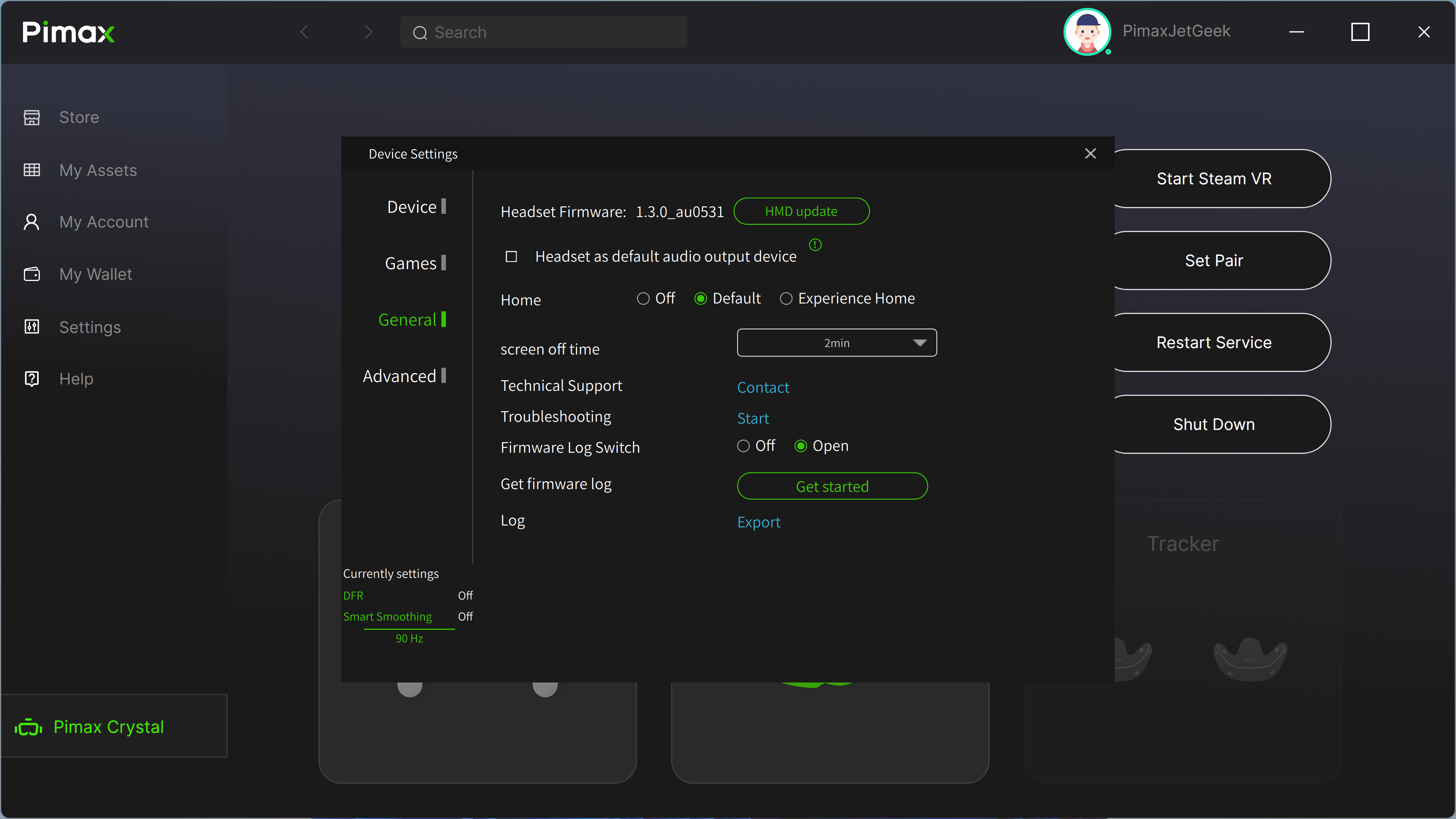1456x819 pixels.
Task: Click the My Assets grid icon
Action: click(x=31, y=170)
